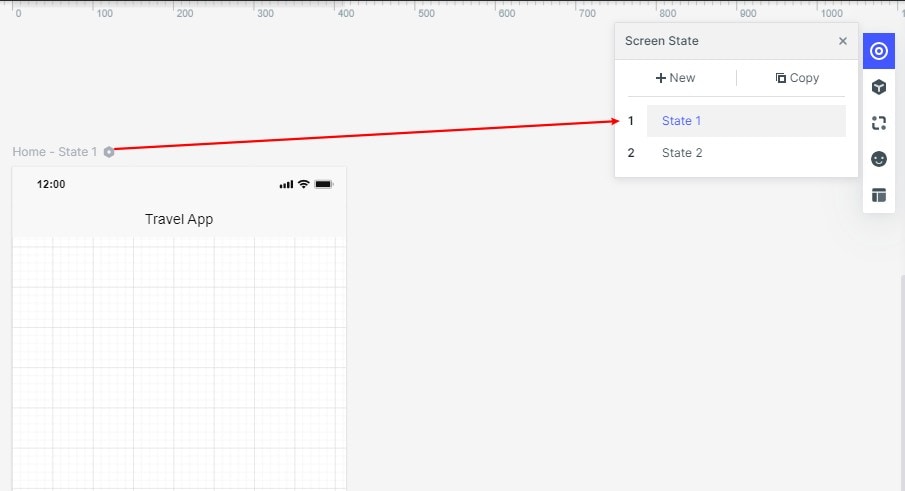Viewport: 905px width, 491px height.
Task: Open the smiley face icon library
Action: [x=879, y=159]
